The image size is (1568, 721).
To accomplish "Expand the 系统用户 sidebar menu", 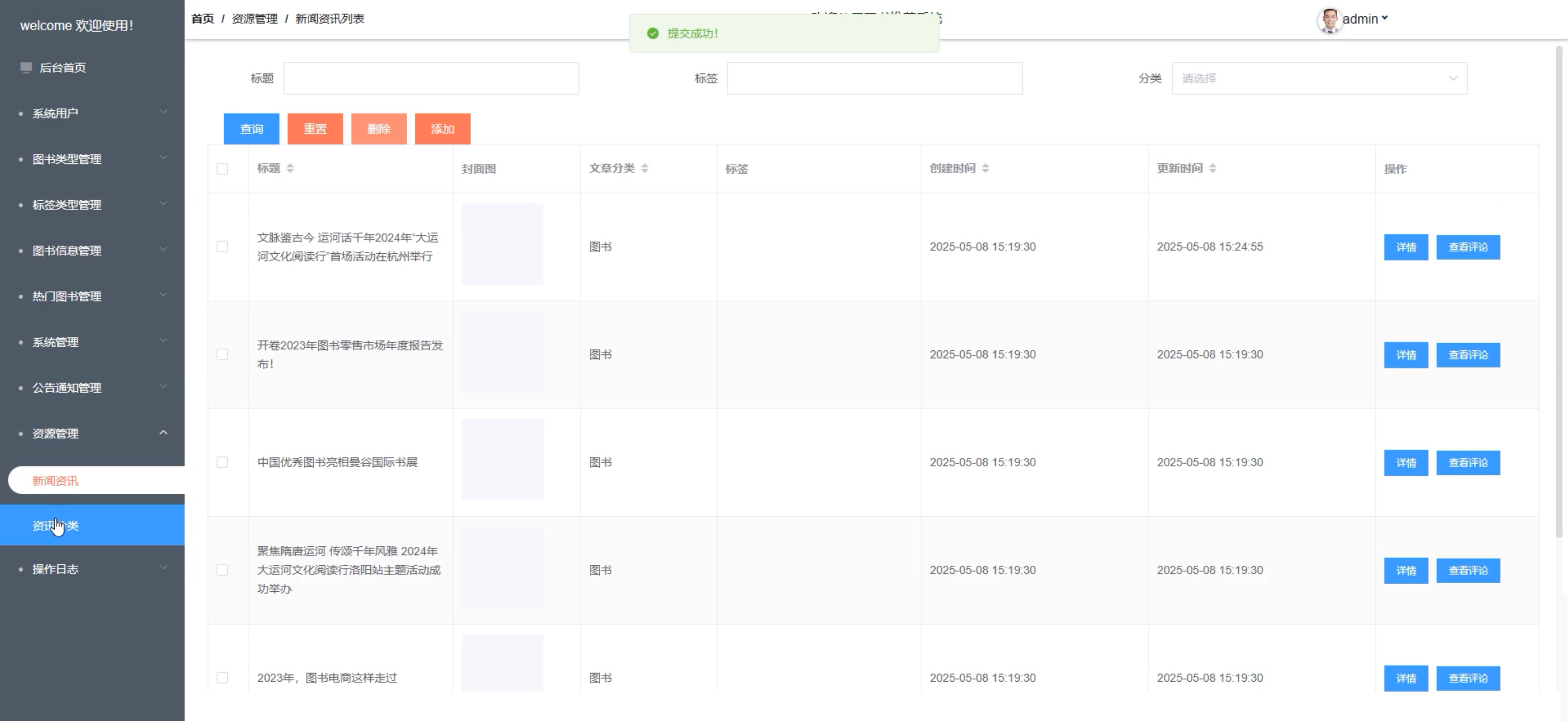I will pyautogui.click(x=92, y=113).
